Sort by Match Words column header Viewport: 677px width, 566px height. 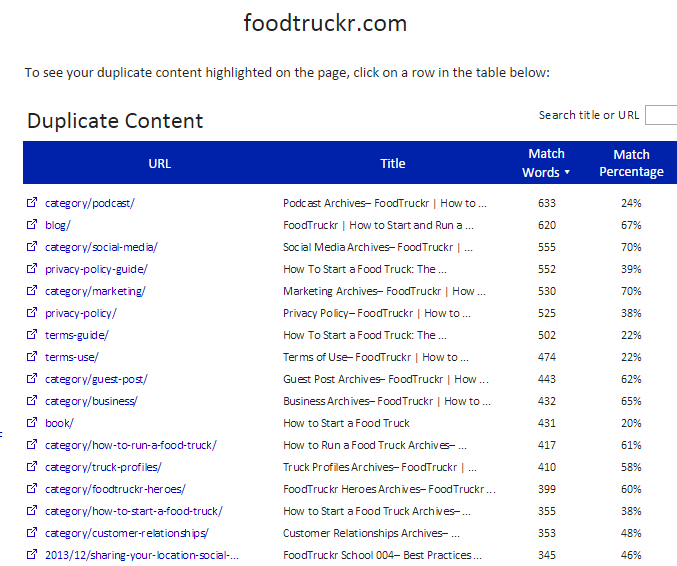pyautogui.click(x=546, y=163)
